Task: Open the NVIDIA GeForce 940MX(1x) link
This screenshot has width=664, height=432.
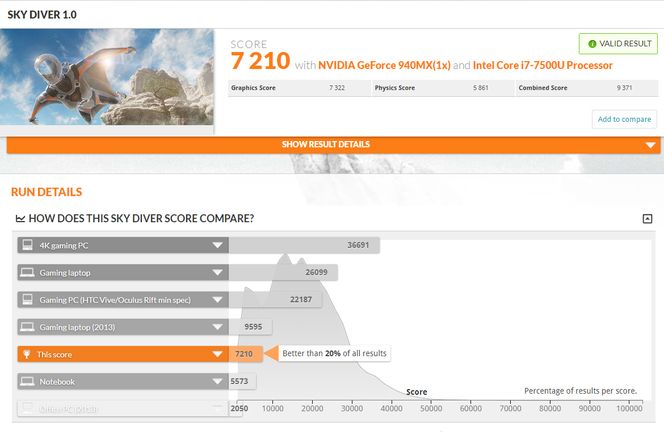Action: point(384,65)
